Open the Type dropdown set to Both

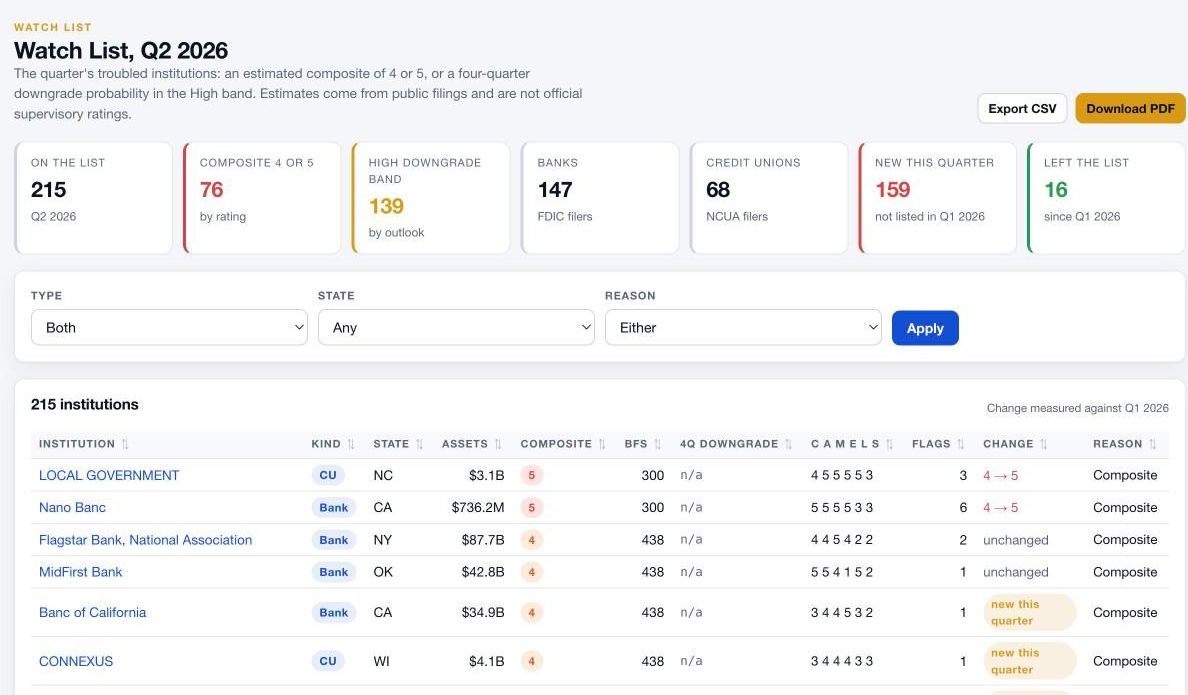169,327
